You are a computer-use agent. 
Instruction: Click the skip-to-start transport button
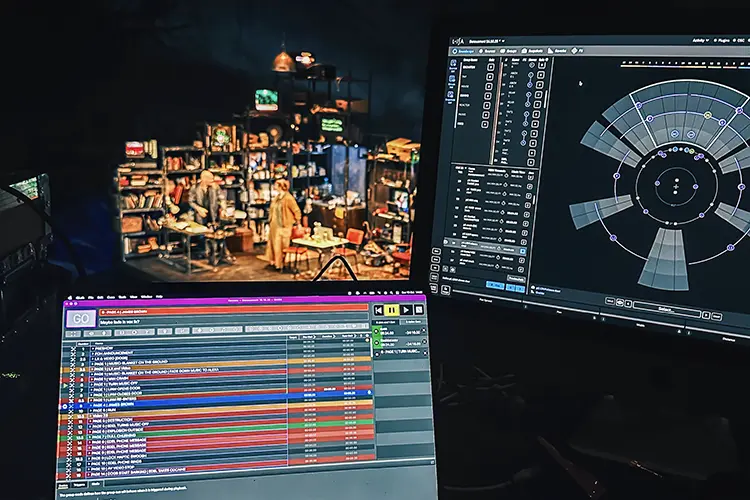[x=378, y=310]
